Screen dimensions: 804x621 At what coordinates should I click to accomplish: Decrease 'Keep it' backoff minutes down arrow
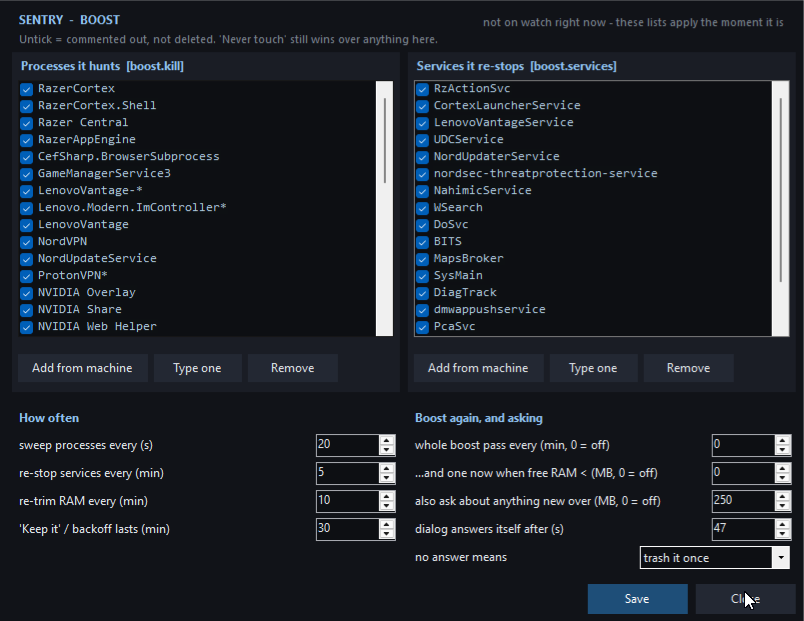(x=387, y=534)
